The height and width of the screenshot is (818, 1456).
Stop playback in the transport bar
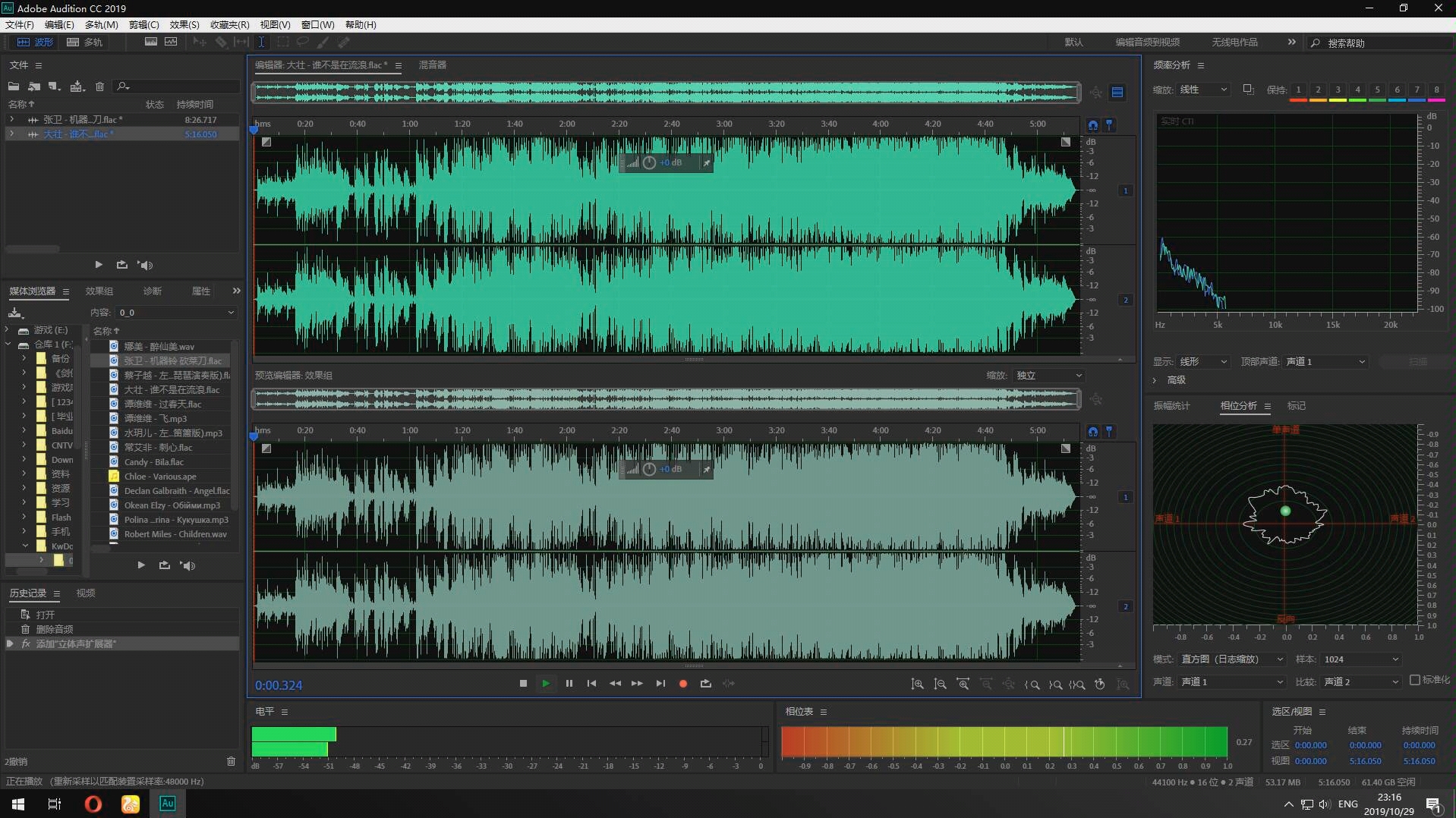pos(523,684)
